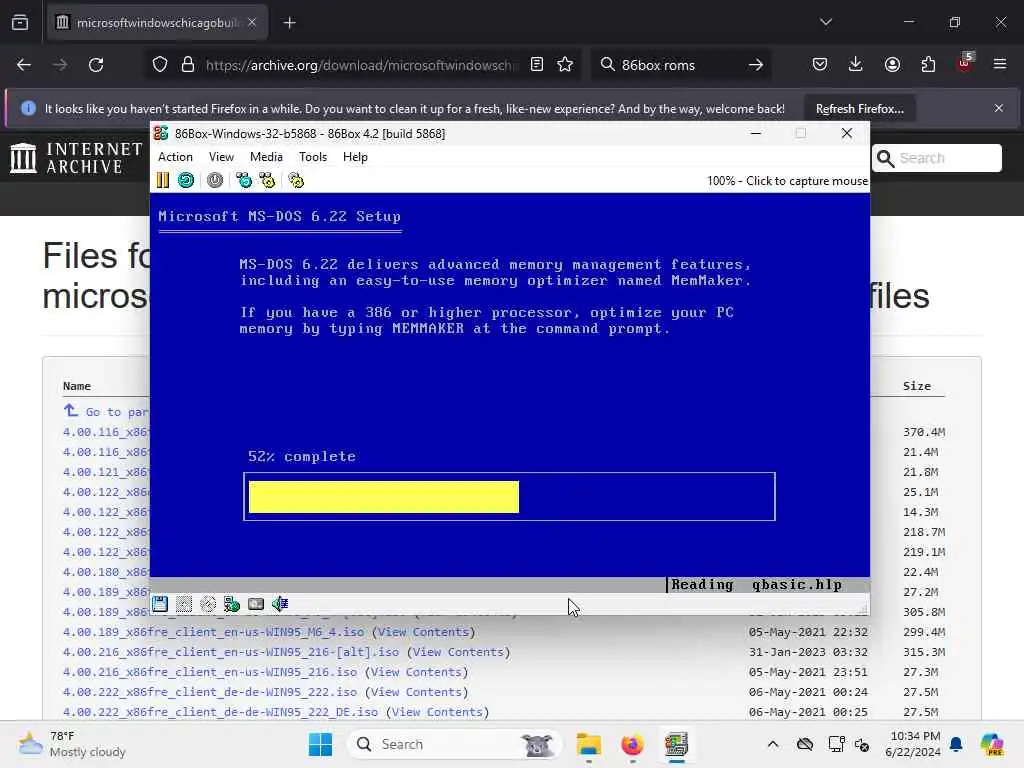View Contents of WIN95_216.iso

pos(416,672)
